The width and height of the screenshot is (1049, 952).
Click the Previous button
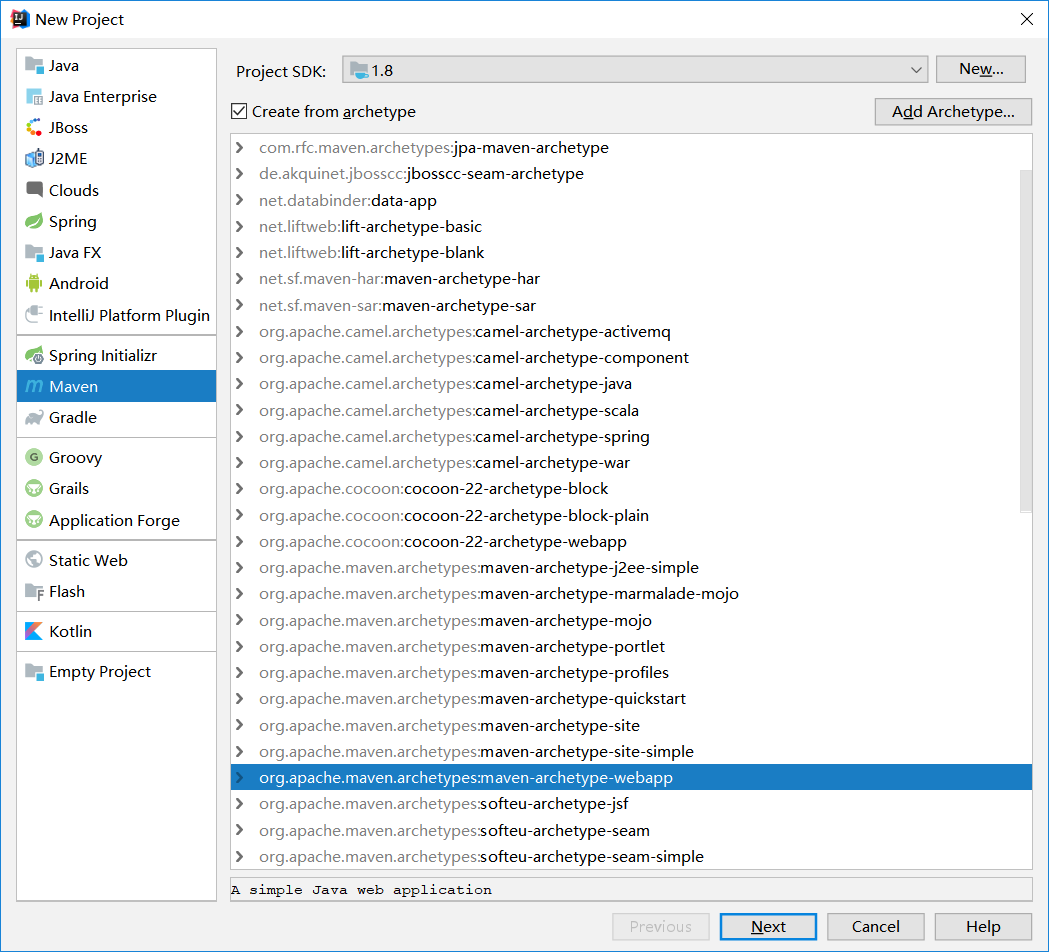(x=660, y=927)
